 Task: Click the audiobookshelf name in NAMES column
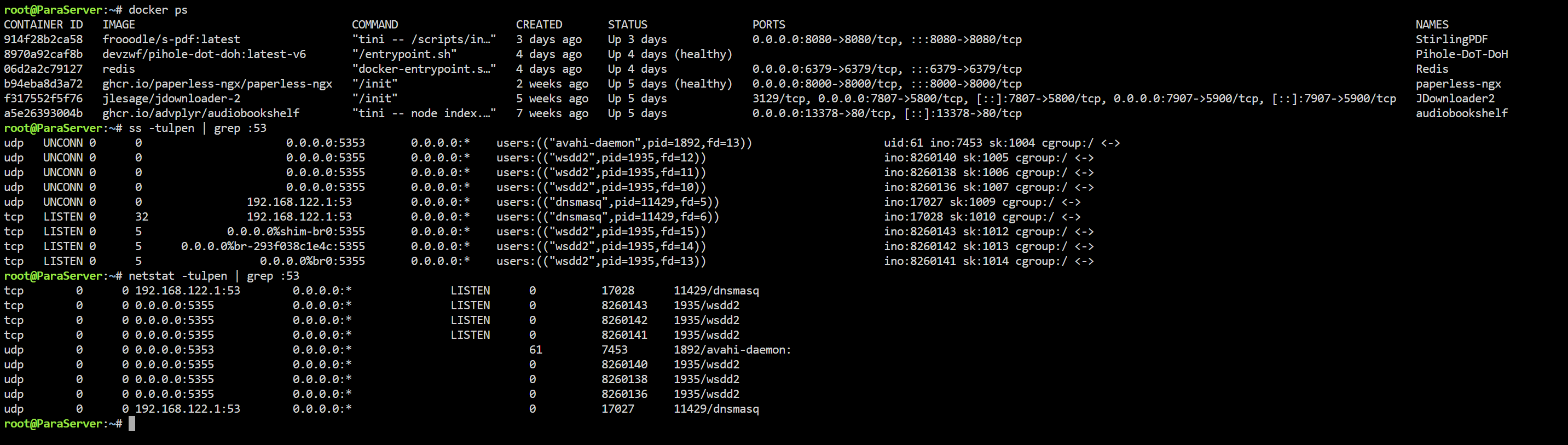click(1461, 113)
